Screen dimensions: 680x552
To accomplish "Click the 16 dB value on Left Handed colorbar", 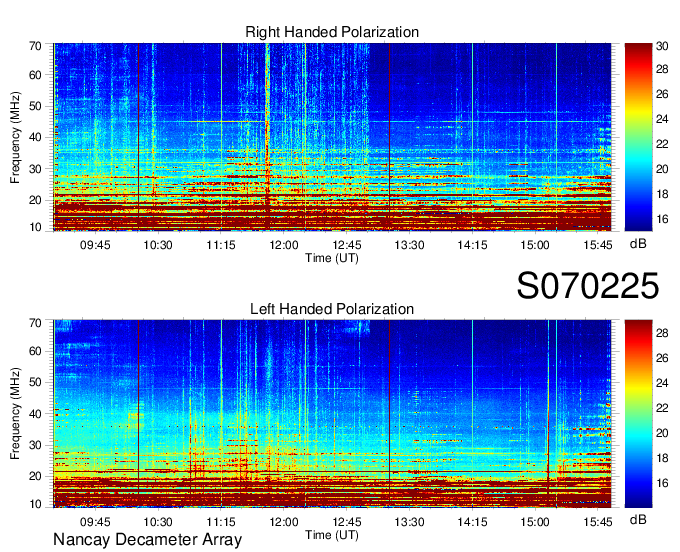I will pos(662,483).
